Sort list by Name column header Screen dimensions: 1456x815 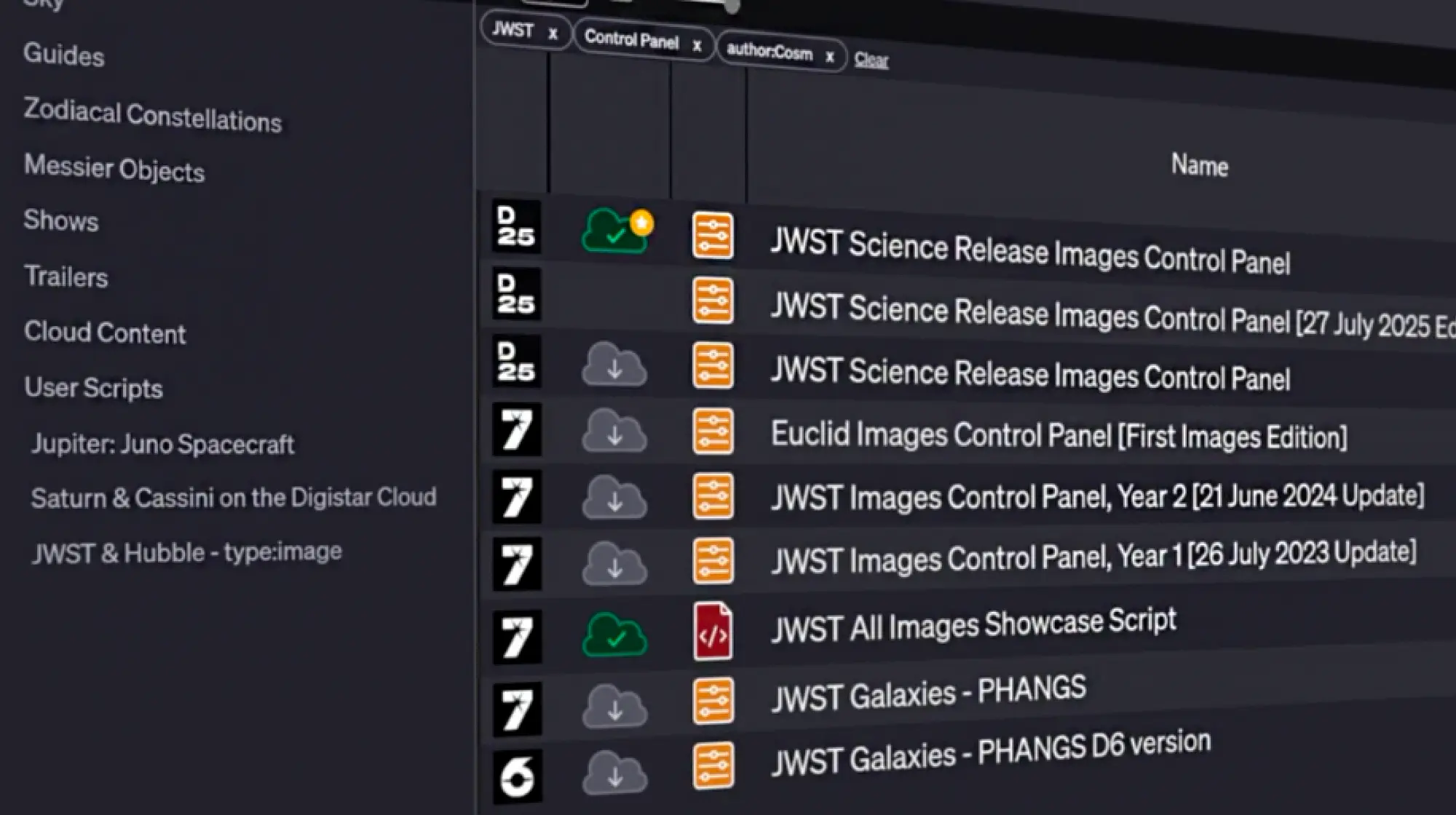coord(1199,165)
